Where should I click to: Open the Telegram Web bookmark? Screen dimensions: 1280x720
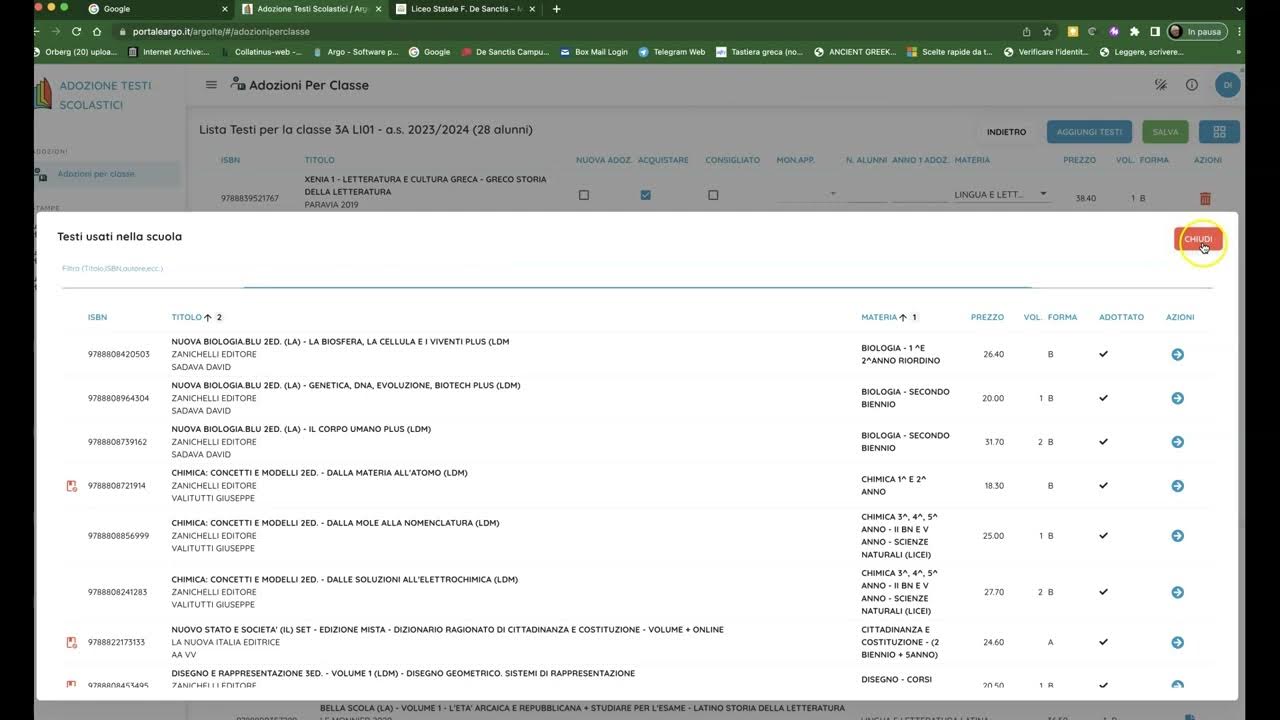point(671,52)
